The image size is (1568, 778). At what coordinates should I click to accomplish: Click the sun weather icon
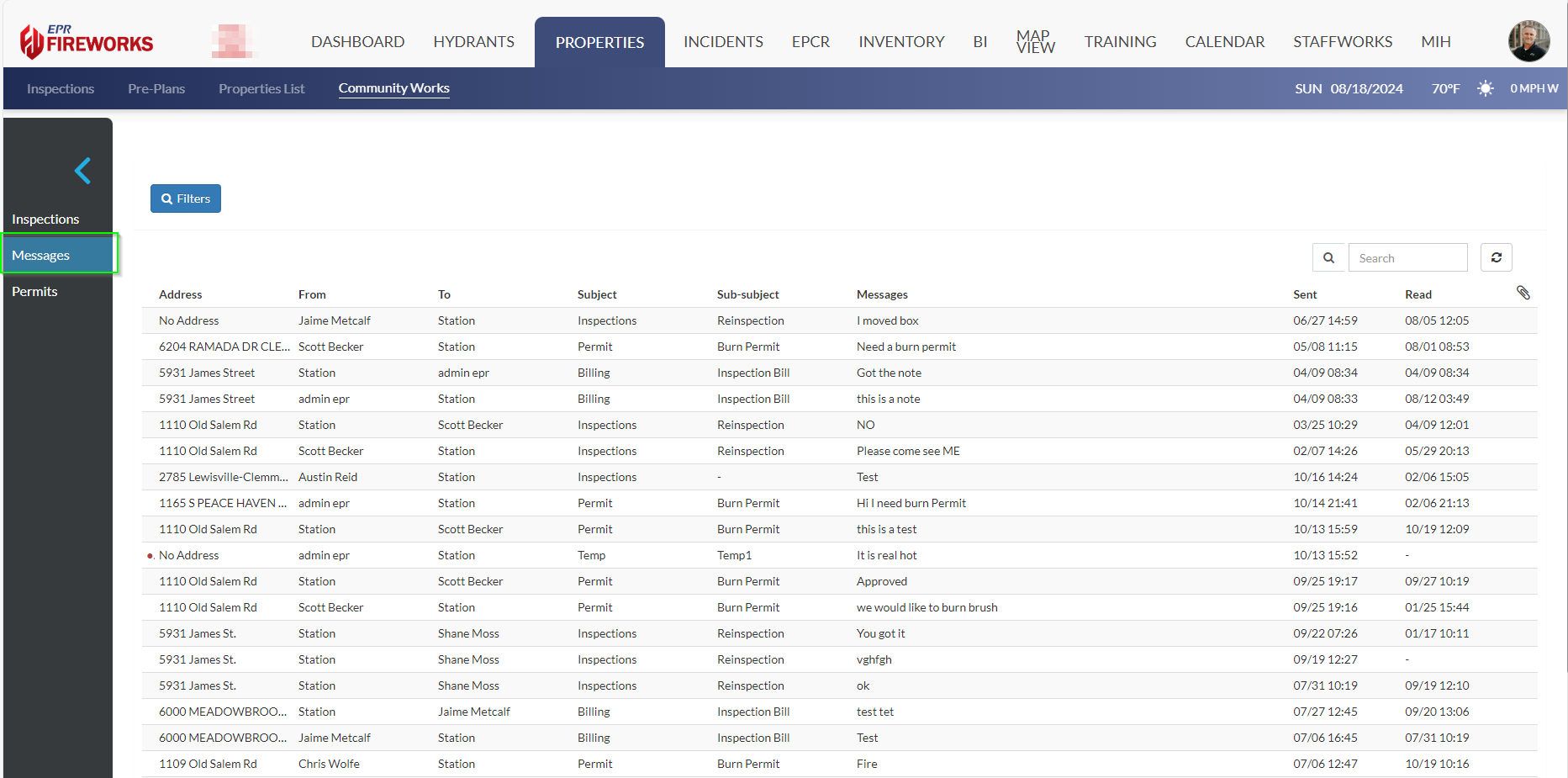pyautogui.click(x=1485, y=88)
